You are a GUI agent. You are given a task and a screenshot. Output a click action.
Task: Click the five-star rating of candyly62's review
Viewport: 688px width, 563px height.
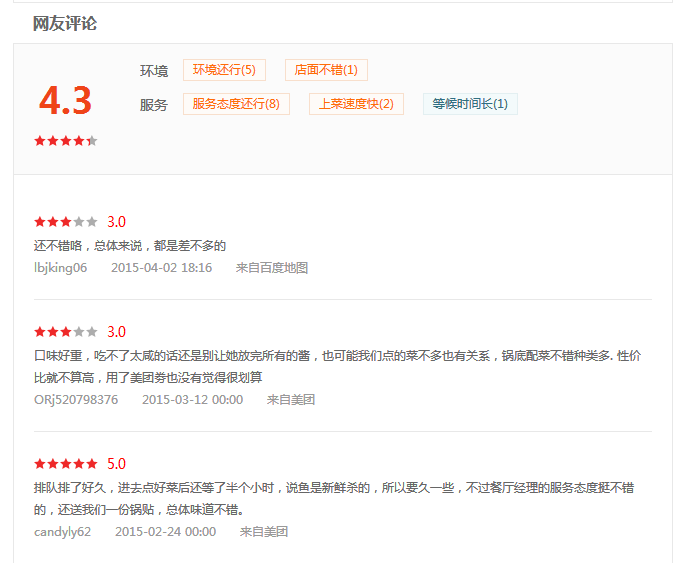[x=66, y=464]
